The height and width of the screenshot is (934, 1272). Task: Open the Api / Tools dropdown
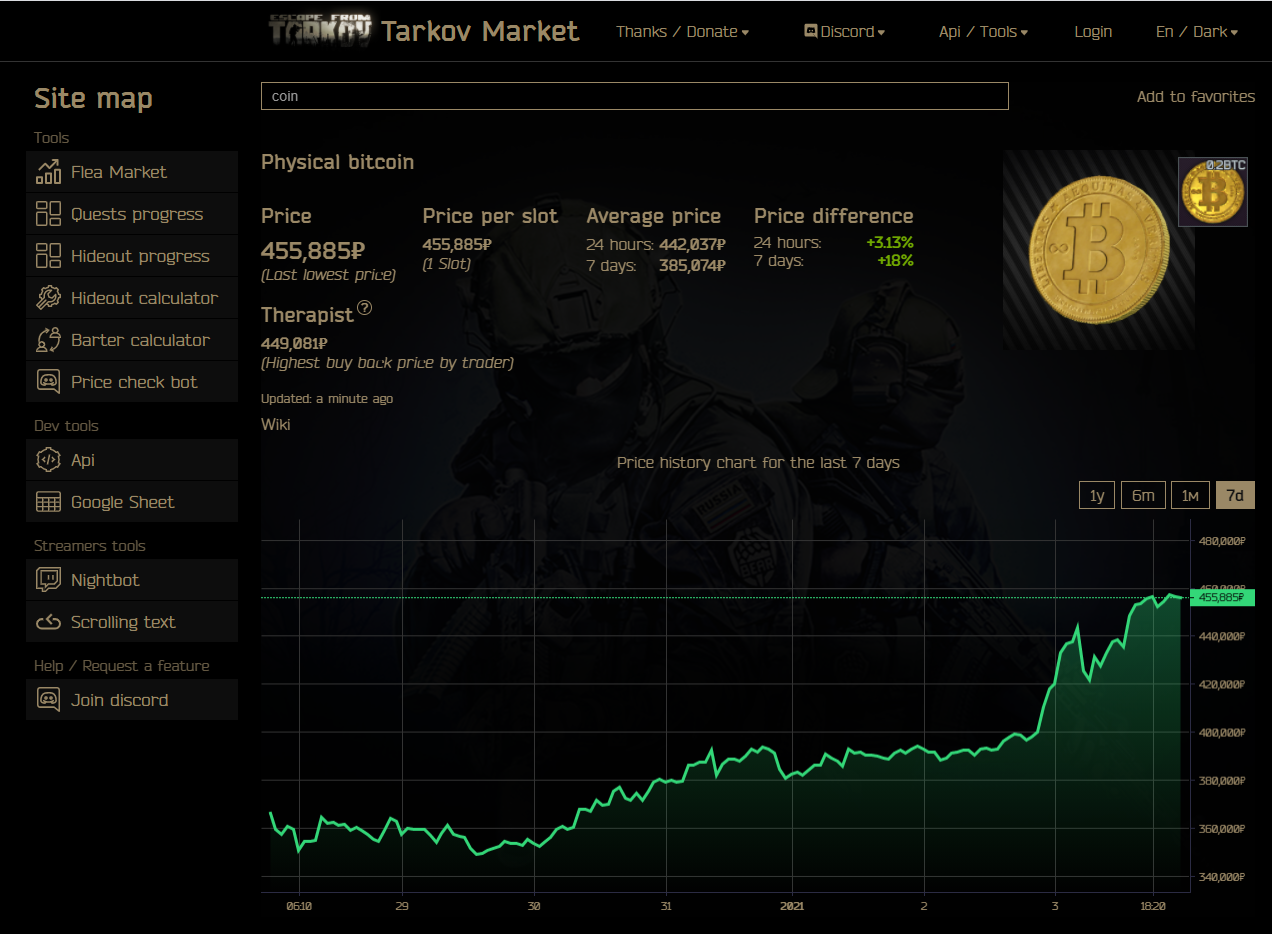pos(983,31)
